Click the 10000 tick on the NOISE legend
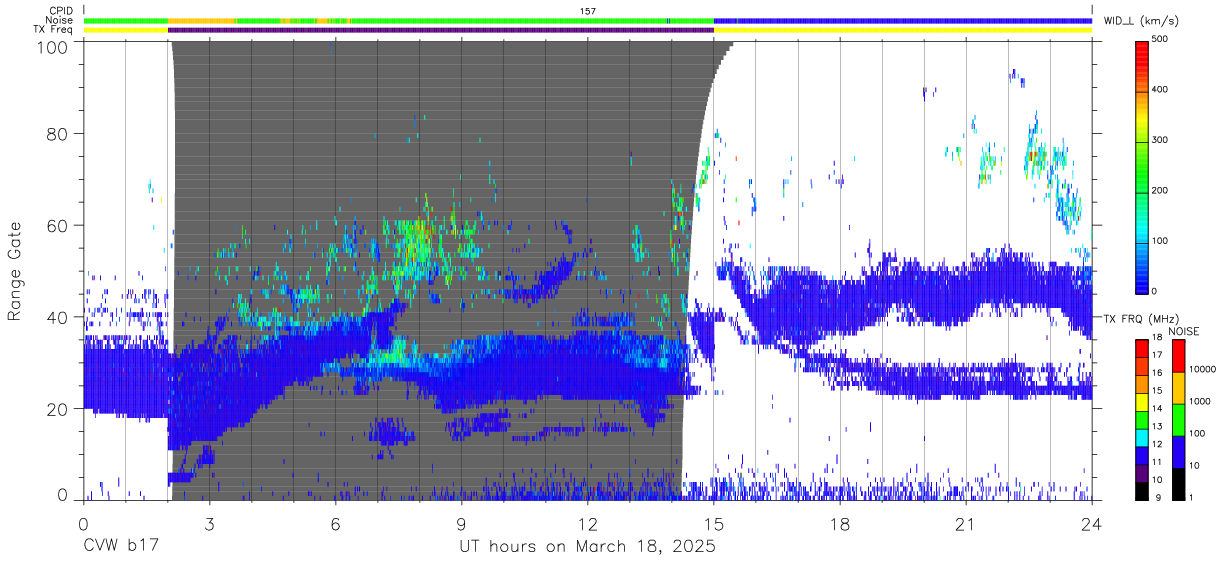The width and height of the screenshot is (1228, 567). (1202, 371)
